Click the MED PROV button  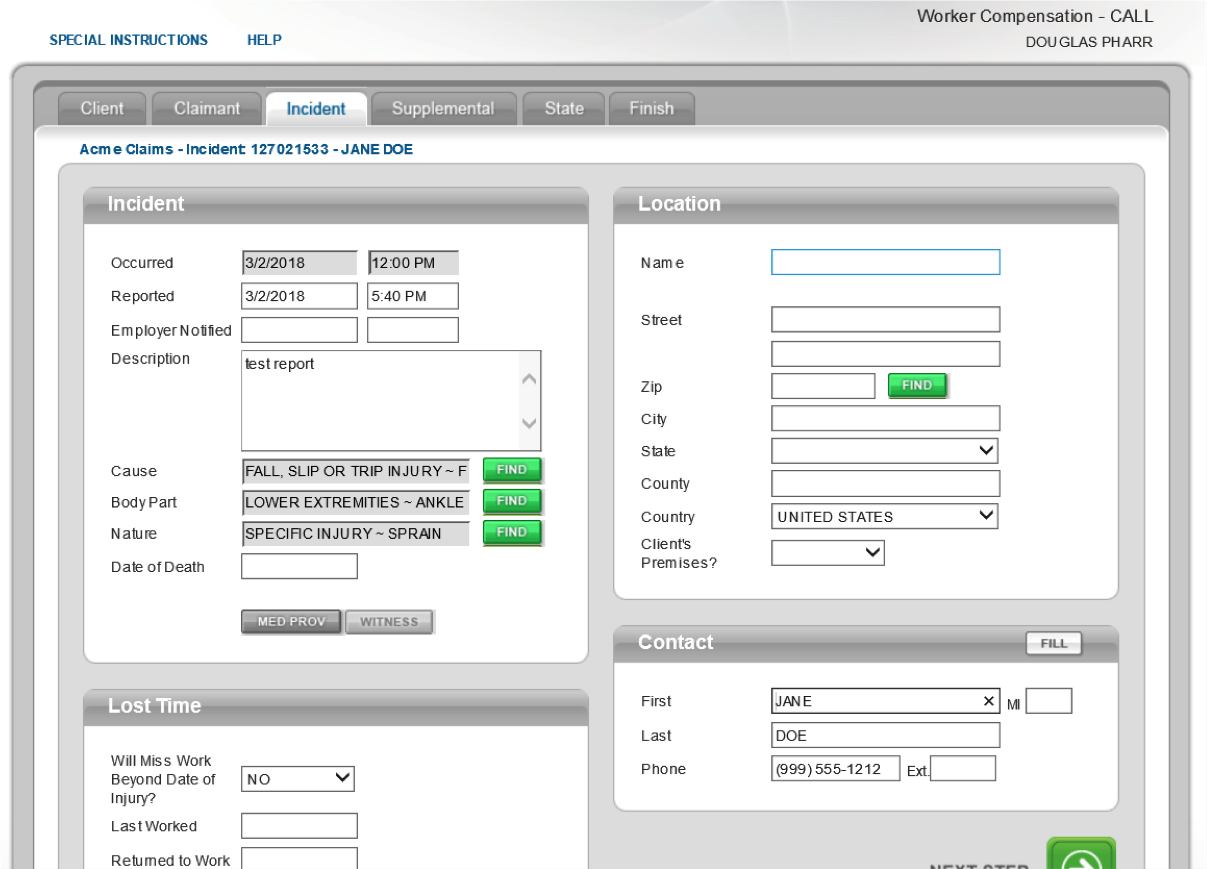click(x=290, y=621)
